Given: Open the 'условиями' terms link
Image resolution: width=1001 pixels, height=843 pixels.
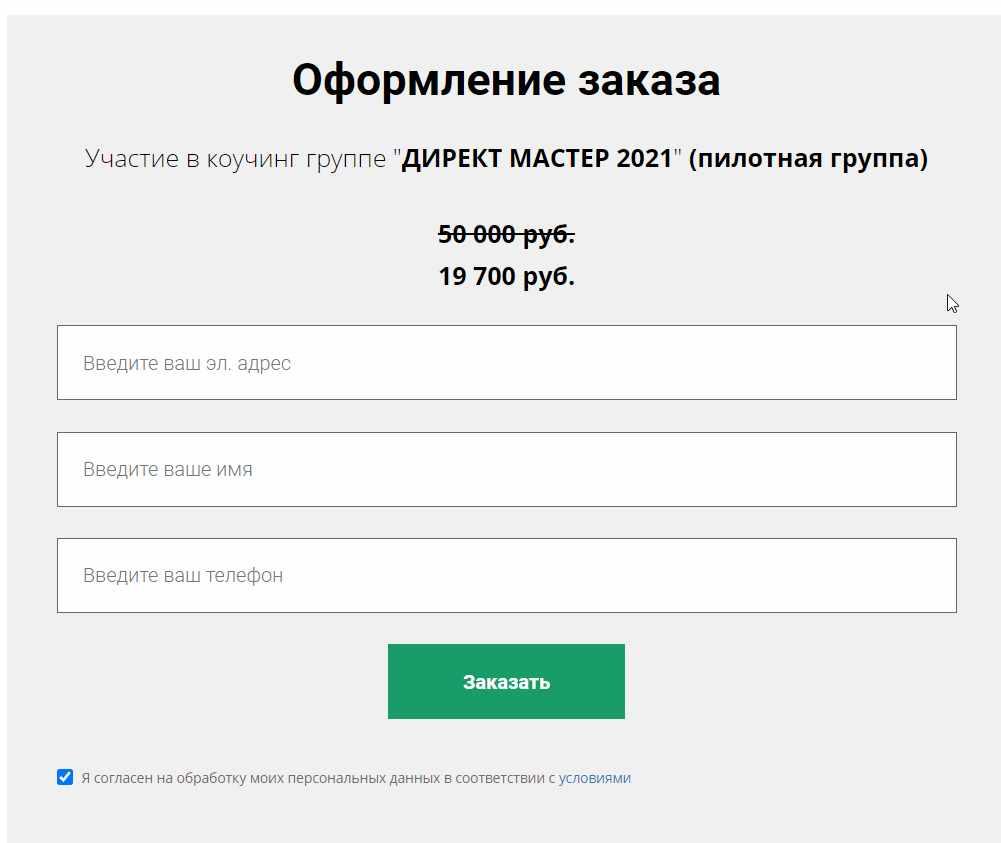Looking at the screenshot, I should (x=594, y=778).
